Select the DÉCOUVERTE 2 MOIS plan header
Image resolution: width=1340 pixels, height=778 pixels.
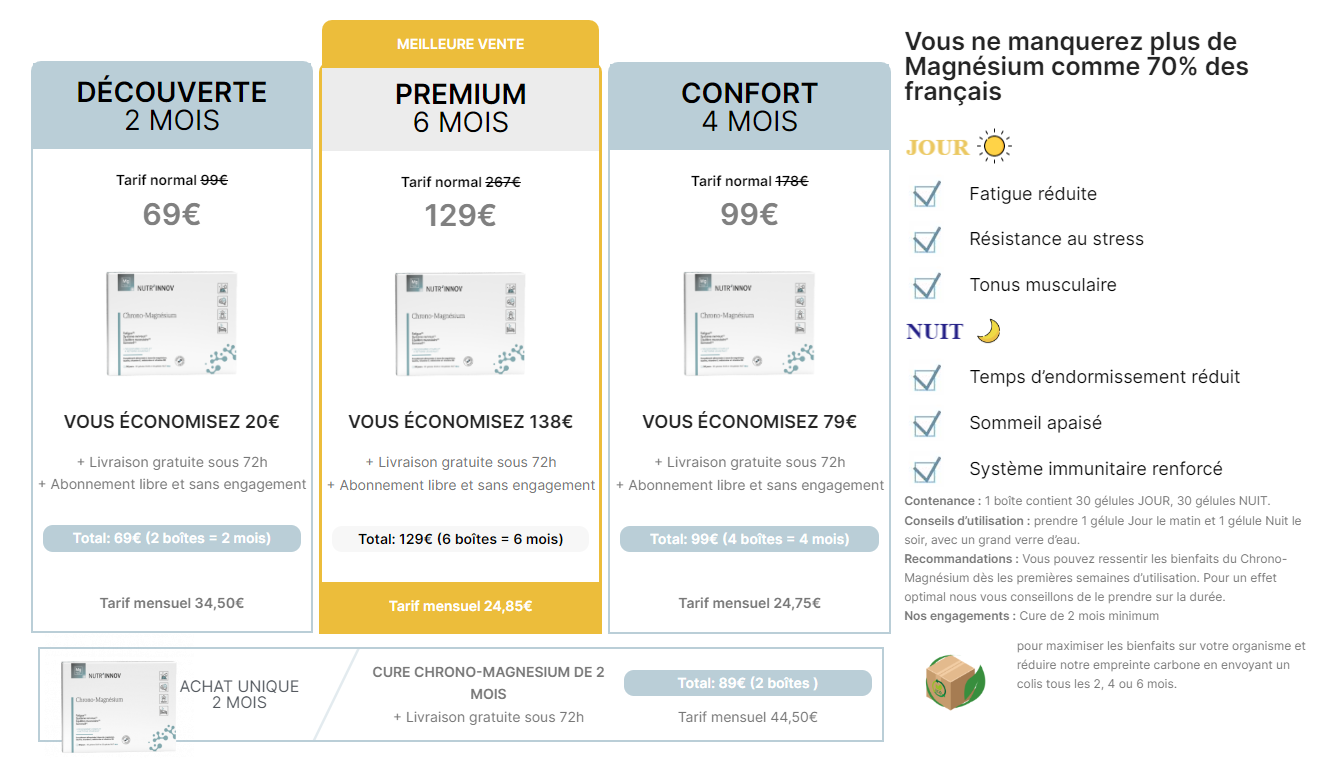tap(172, 106)
